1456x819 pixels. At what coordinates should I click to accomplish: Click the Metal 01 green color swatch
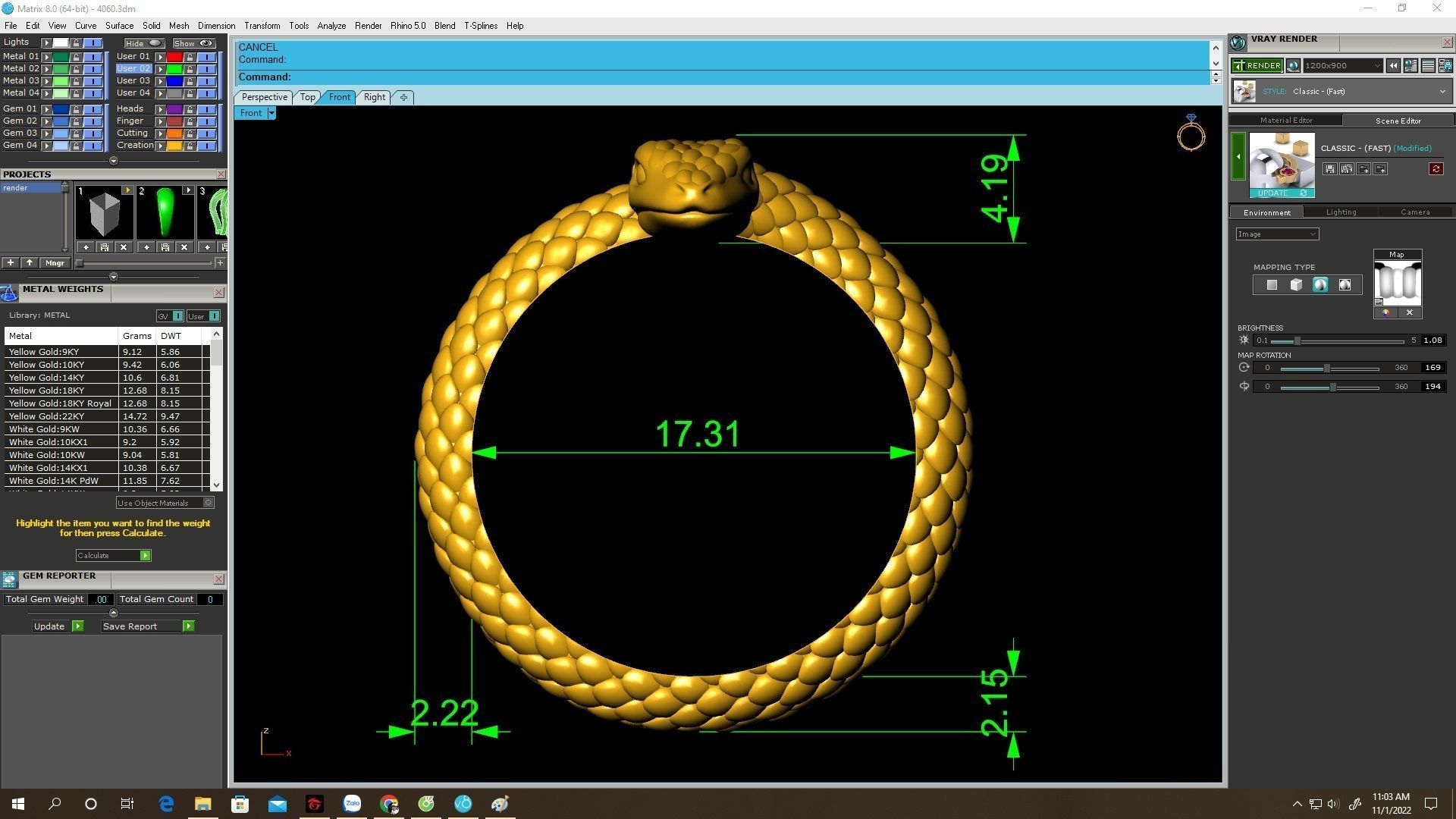click(60, 57)
